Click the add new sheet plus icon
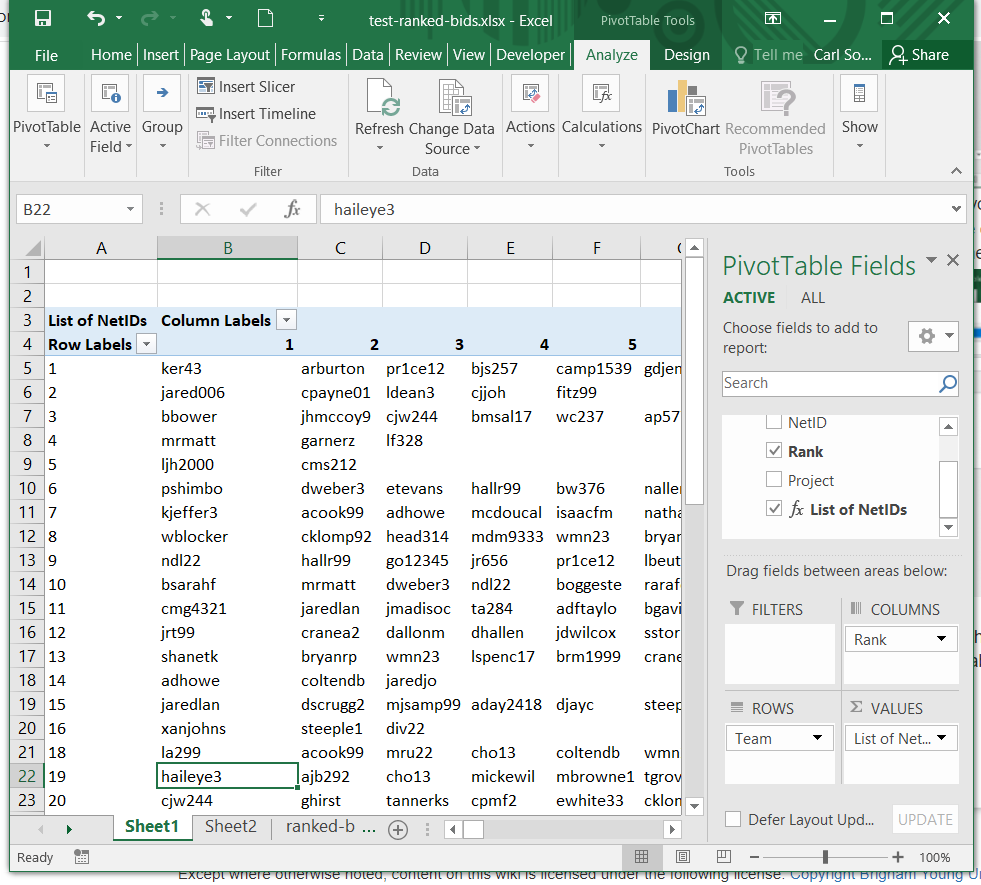 click(398, 829)
